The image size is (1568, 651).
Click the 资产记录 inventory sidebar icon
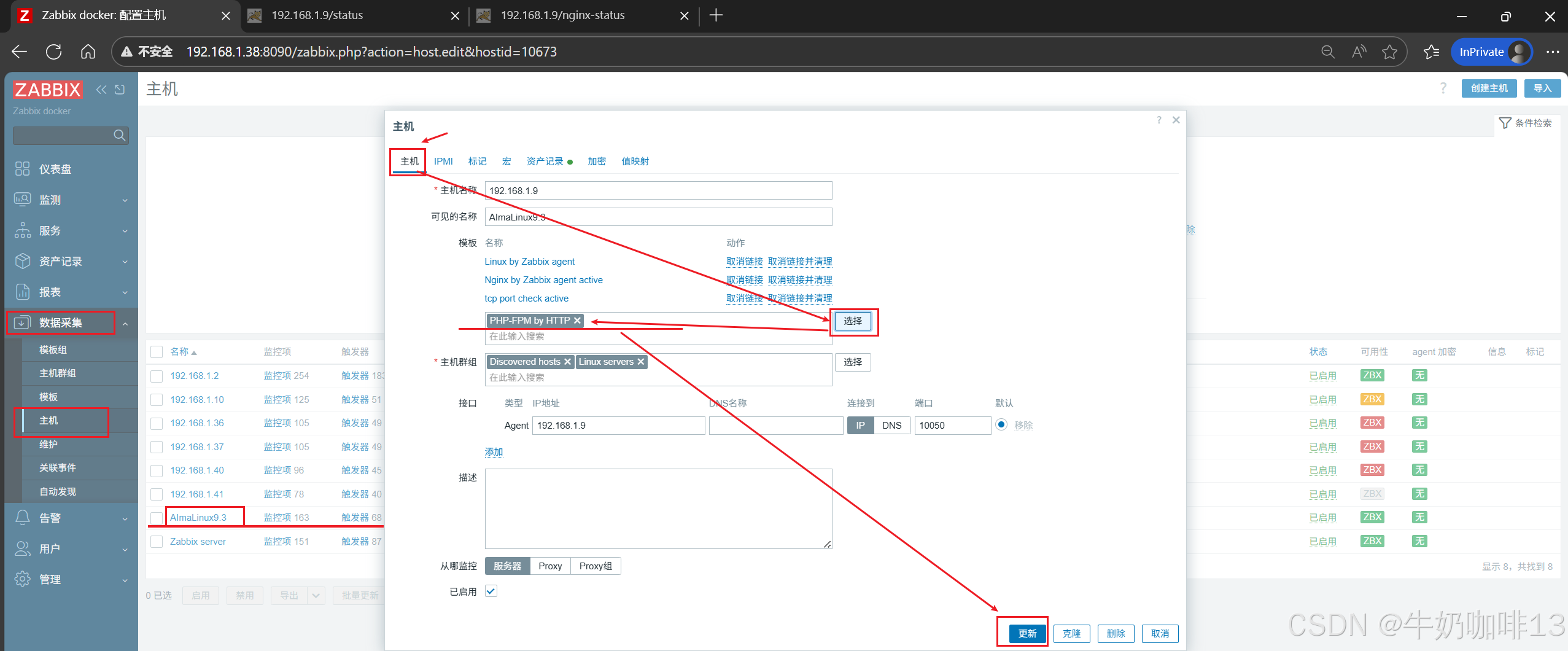(23, 261)
